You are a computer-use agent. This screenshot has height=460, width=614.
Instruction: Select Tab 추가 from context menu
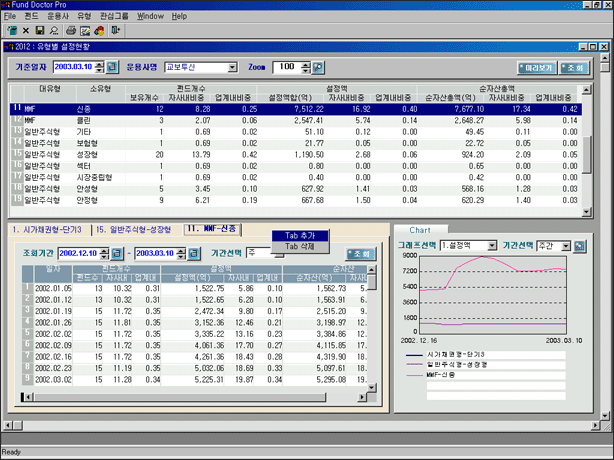point(299,236)
